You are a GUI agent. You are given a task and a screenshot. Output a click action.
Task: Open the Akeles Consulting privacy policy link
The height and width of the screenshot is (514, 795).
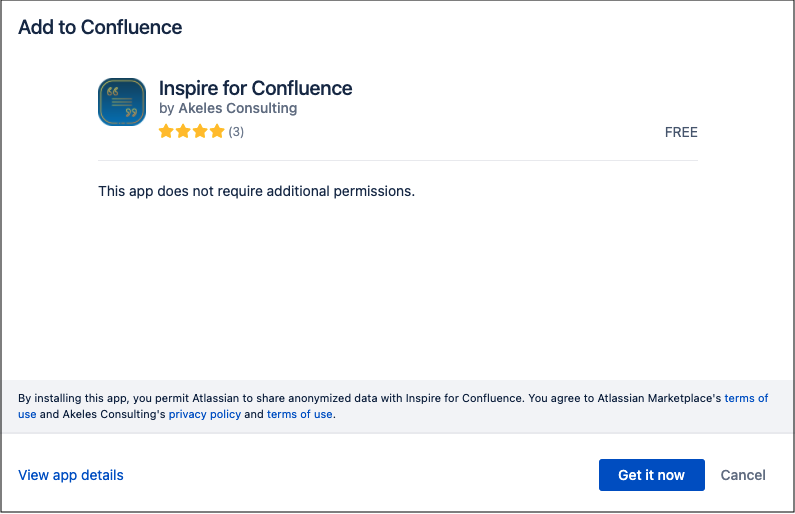[204, 414]
